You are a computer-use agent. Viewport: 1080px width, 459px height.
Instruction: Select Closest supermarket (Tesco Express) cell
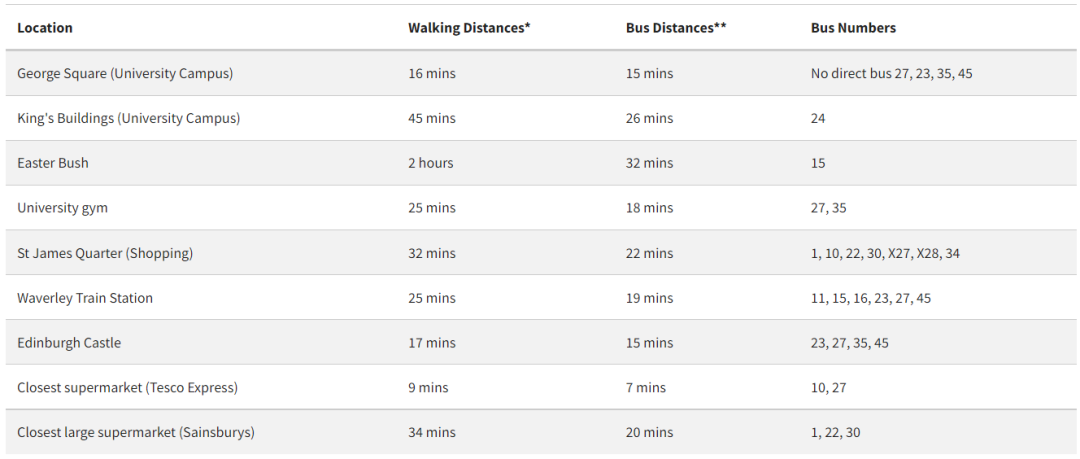(x=127, y=387)
